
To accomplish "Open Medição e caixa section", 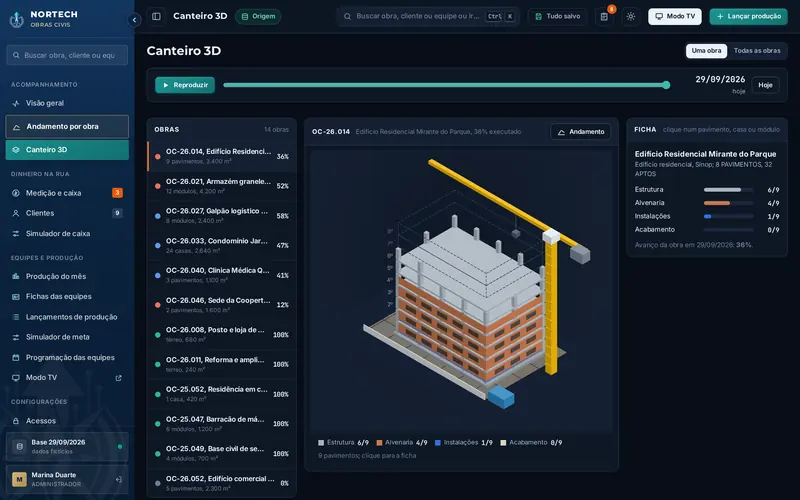I will click(x=67, y=193).
